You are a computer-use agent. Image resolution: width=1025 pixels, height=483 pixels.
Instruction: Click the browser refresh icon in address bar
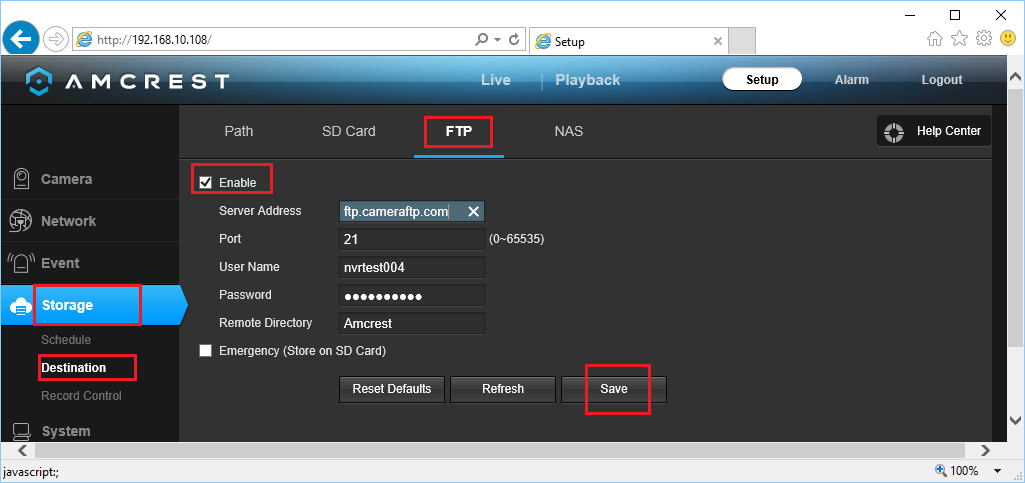point(515,40)
